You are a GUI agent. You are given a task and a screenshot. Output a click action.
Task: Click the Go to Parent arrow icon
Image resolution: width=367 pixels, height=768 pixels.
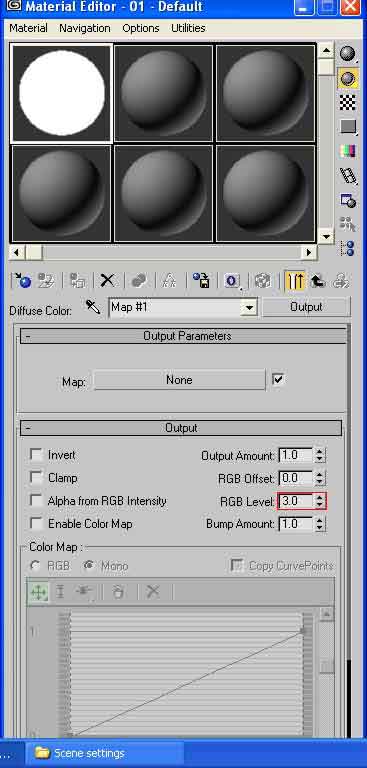(318, 281)
